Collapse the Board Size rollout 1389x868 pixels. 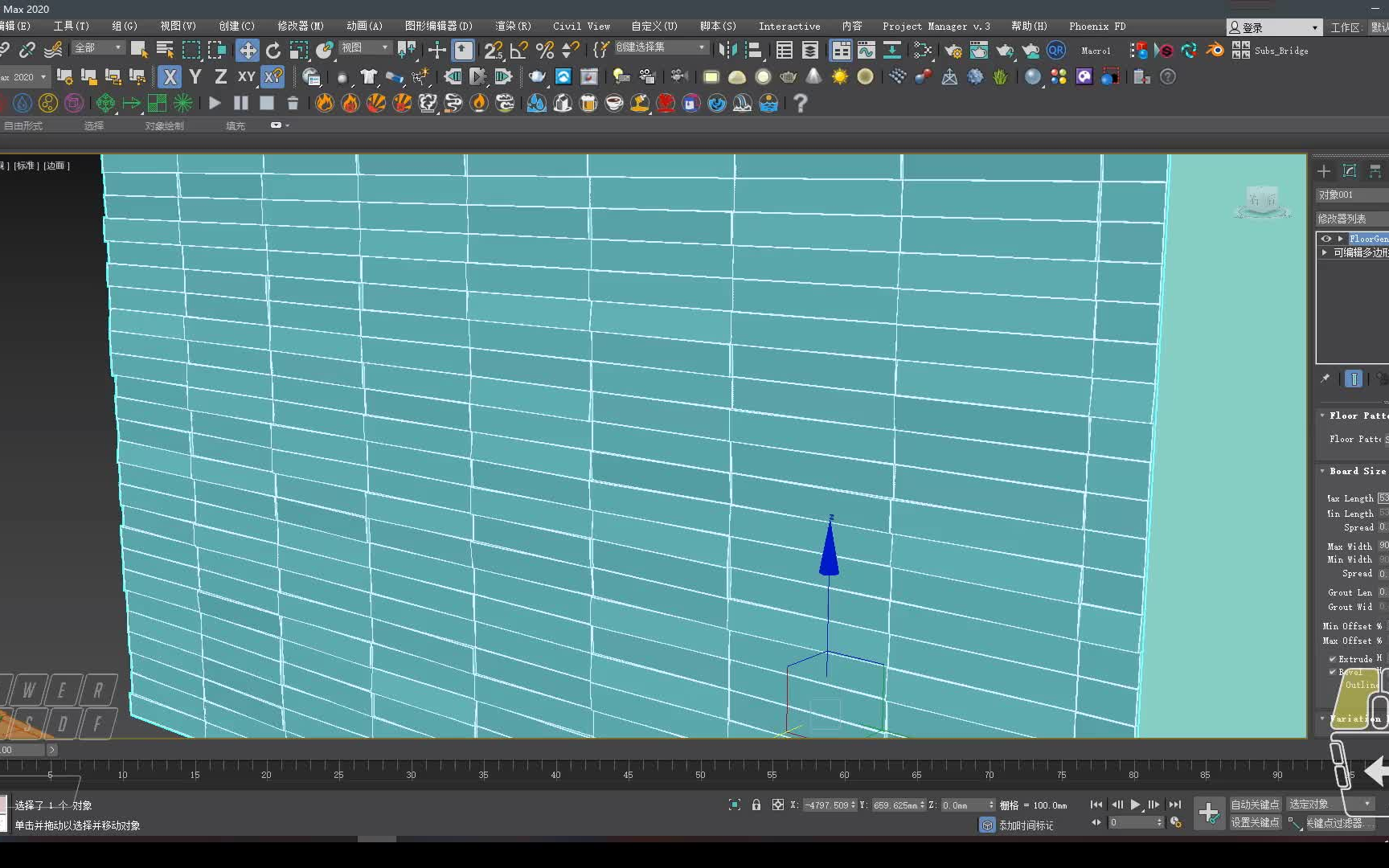coord(1356,471)
